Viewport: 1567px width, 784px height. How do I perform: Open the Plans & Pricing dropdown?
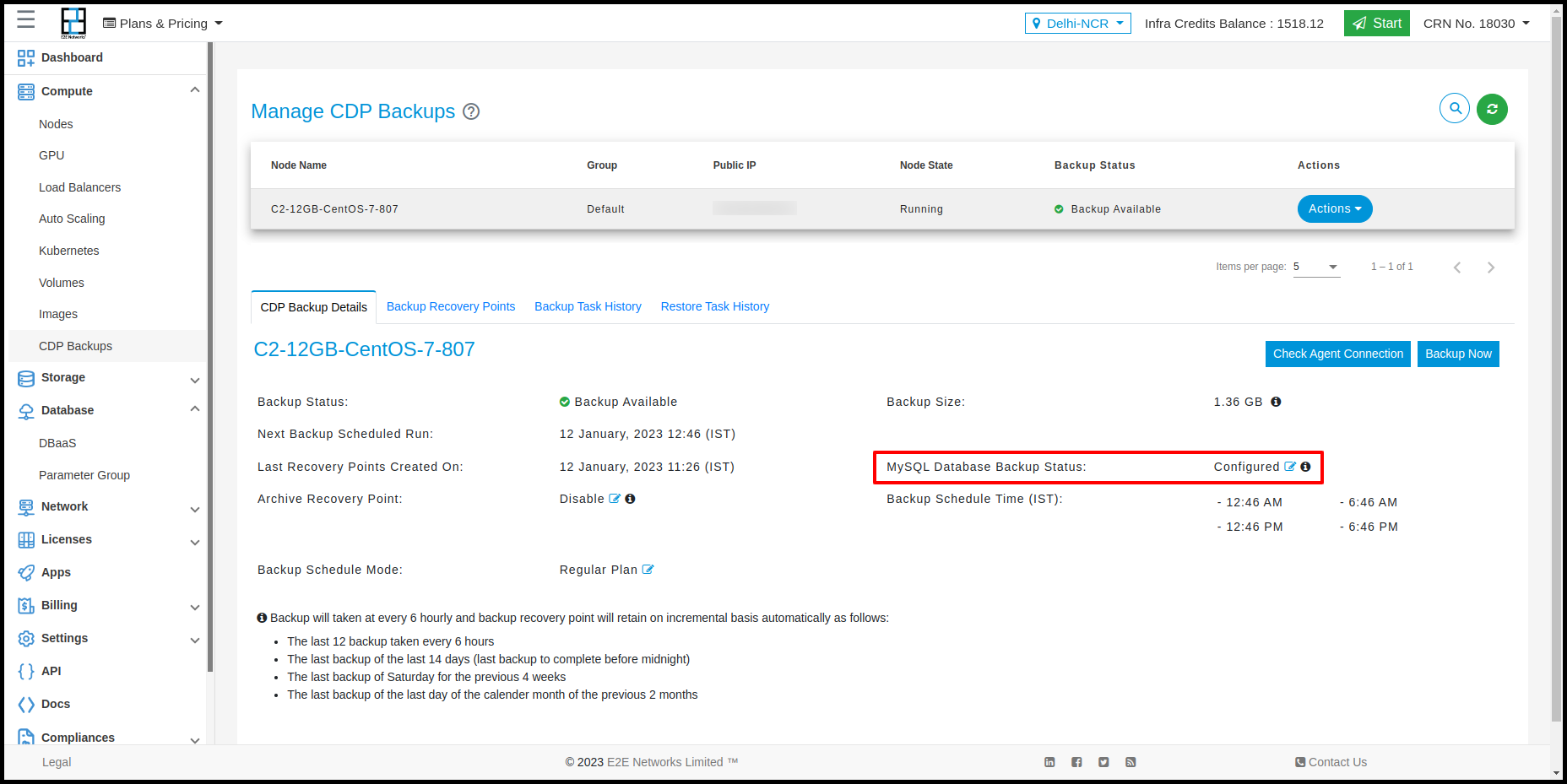(163, 24)
